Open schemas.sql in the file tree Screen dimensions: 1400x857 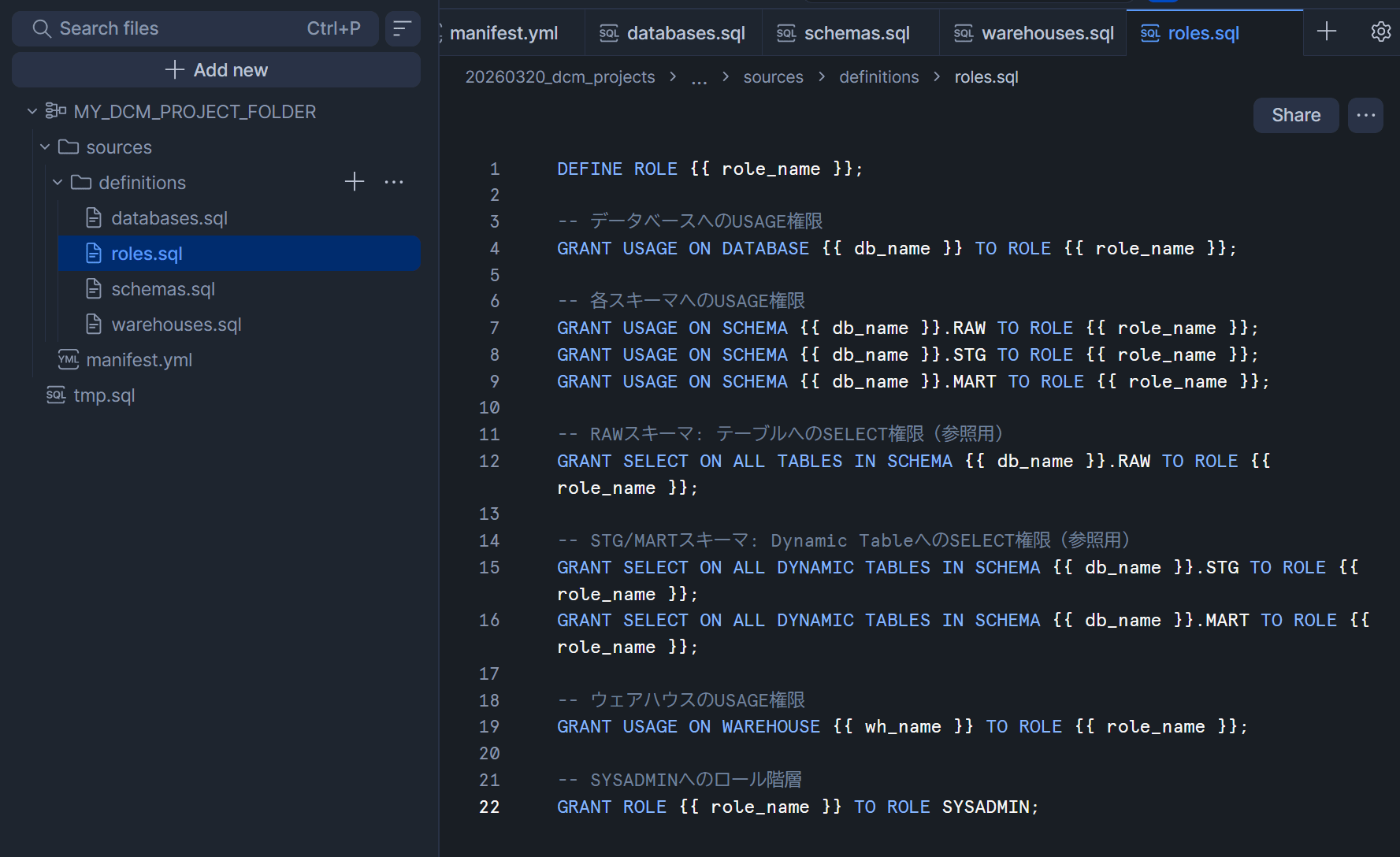tap(163, 289)
